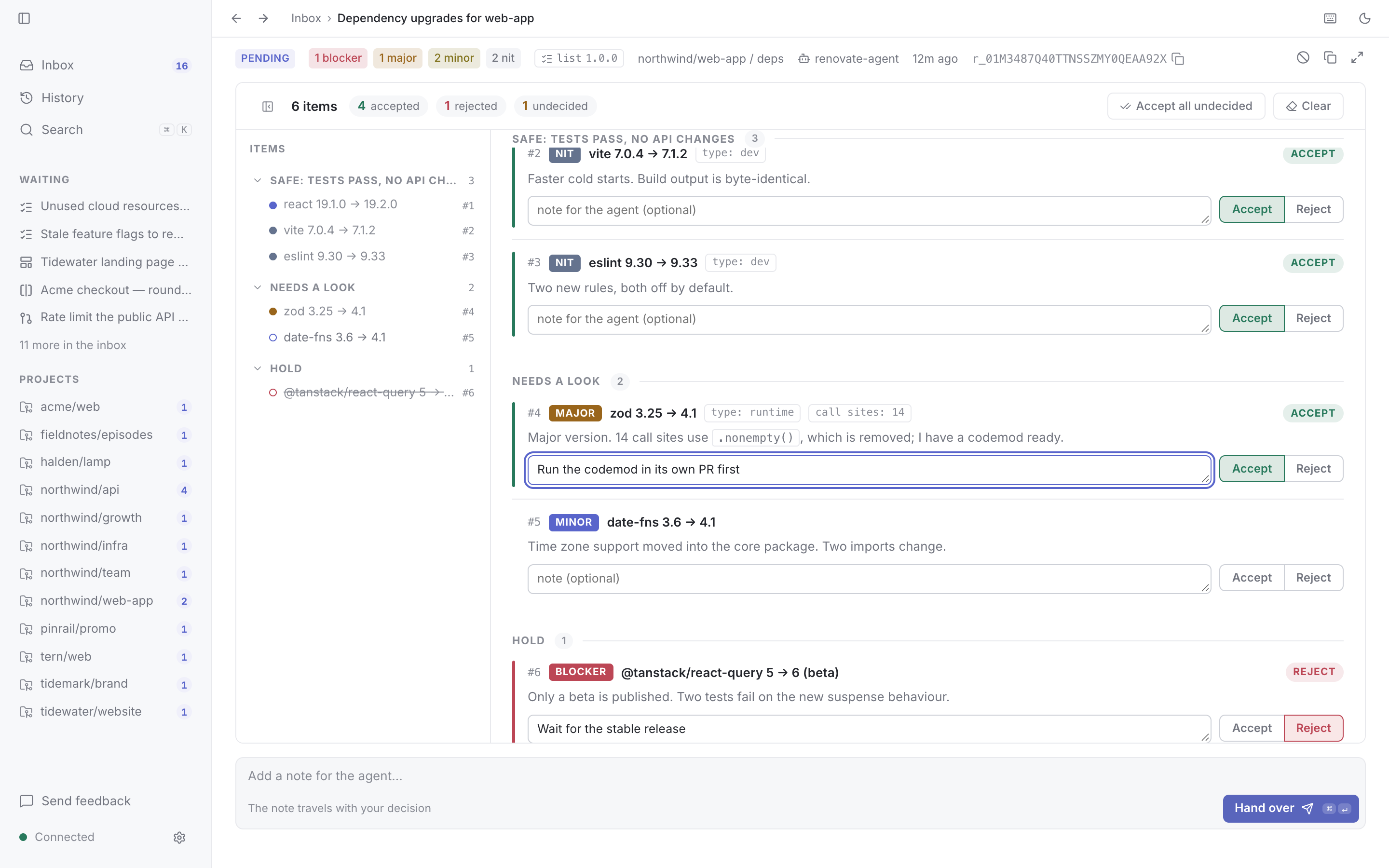Viewport: 1389px width, 868px height.
Task: Toggle the left sidebar panel icon
Action: pos(24,18)
